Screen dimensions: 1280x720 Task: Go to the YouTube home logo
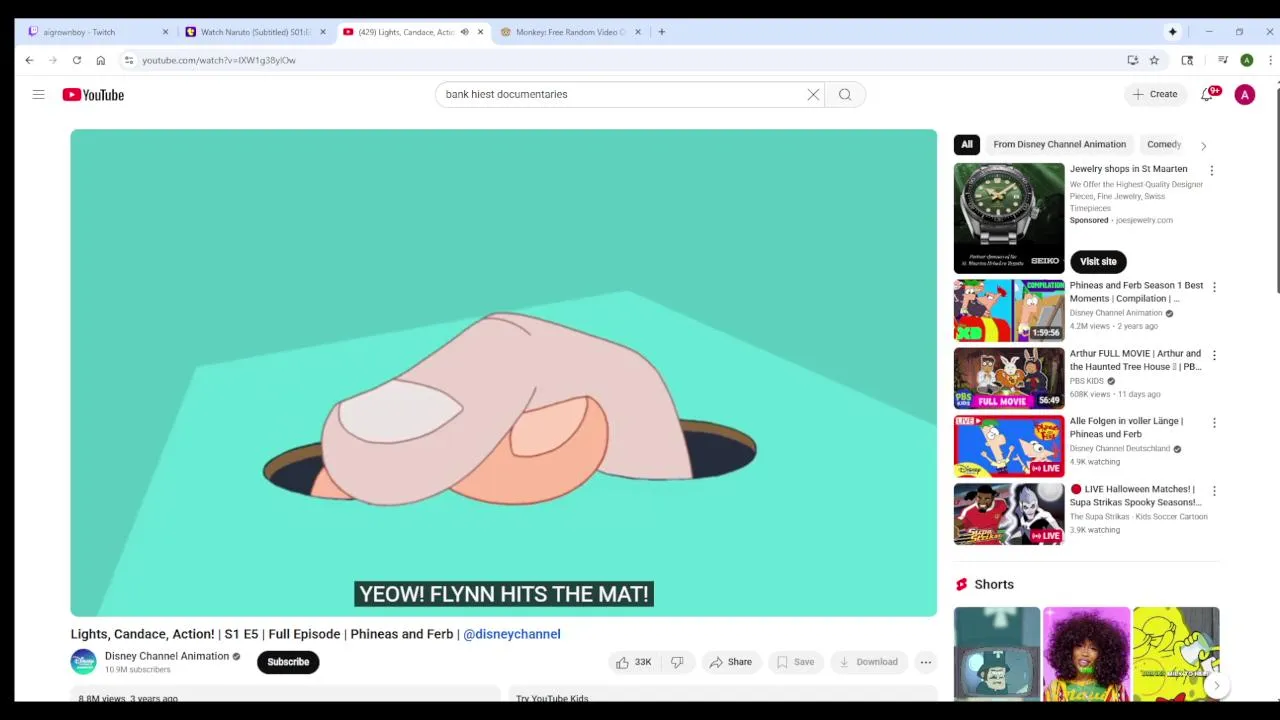click(x=93, y=95)
